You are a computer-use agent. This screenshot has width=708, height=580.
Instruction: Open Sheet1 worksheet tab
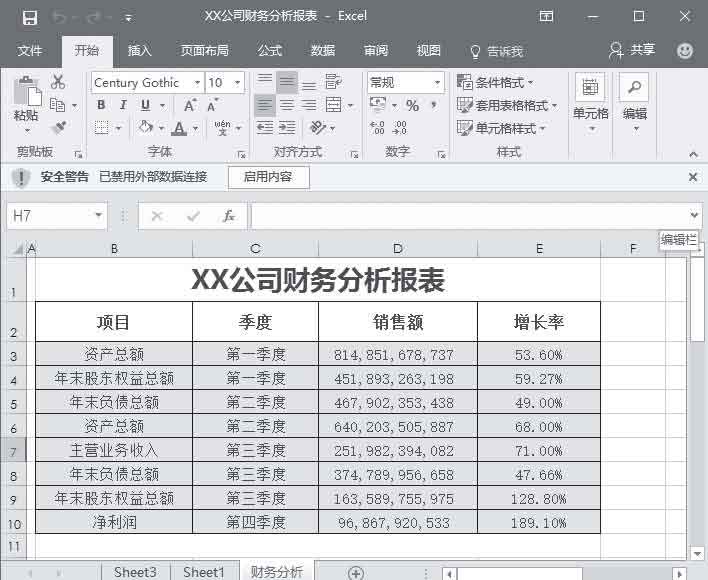click(204, 572)
